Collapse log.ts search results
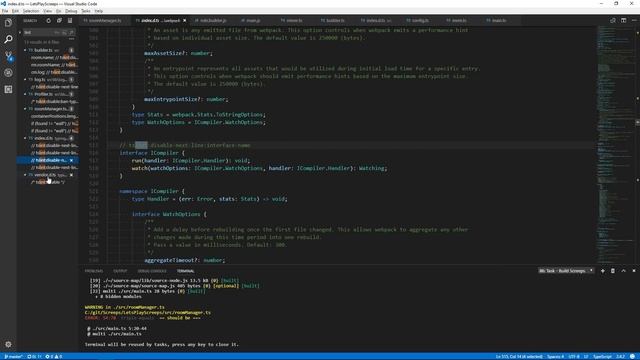Viewport: 640px width, 360px height. [x=25, y=80]
